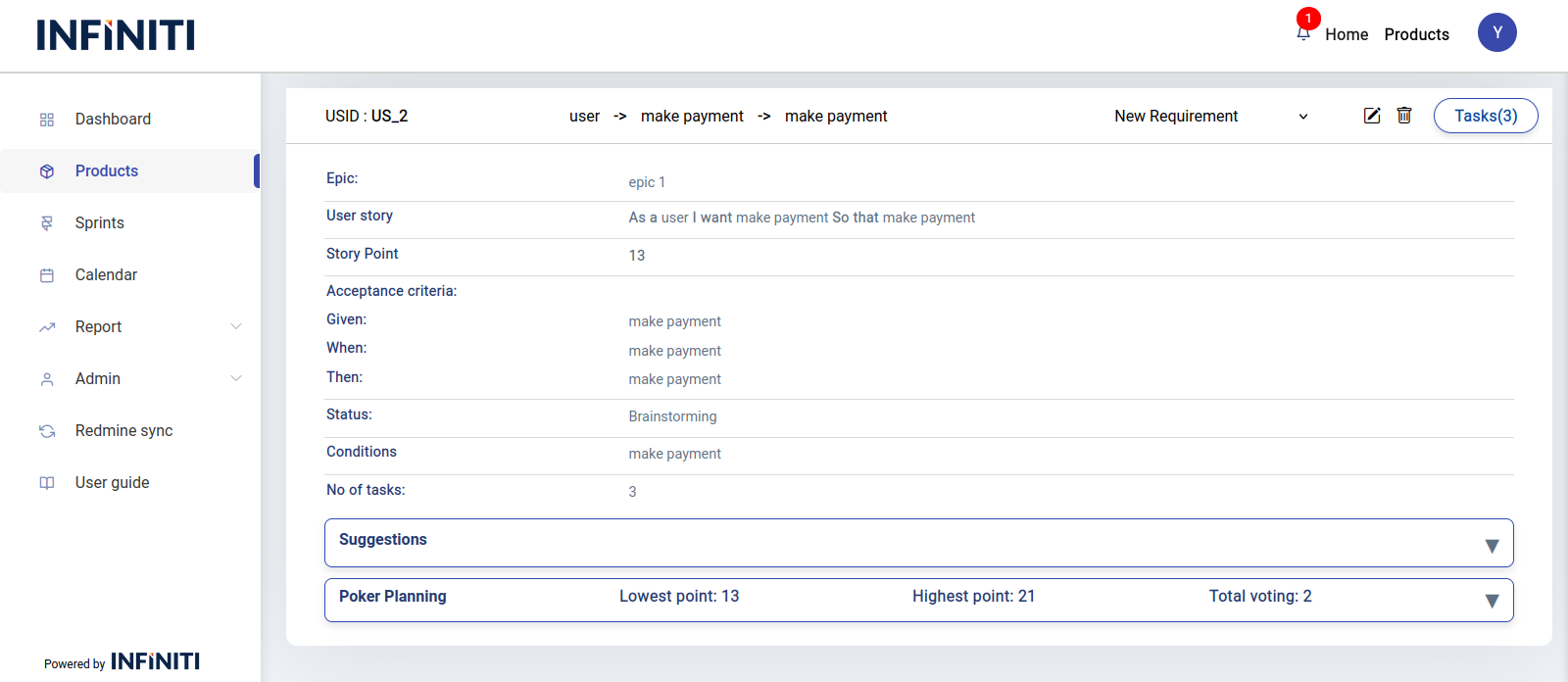Open Products in top navigation
This screenshot has width=1568, height=682.
1416,34
